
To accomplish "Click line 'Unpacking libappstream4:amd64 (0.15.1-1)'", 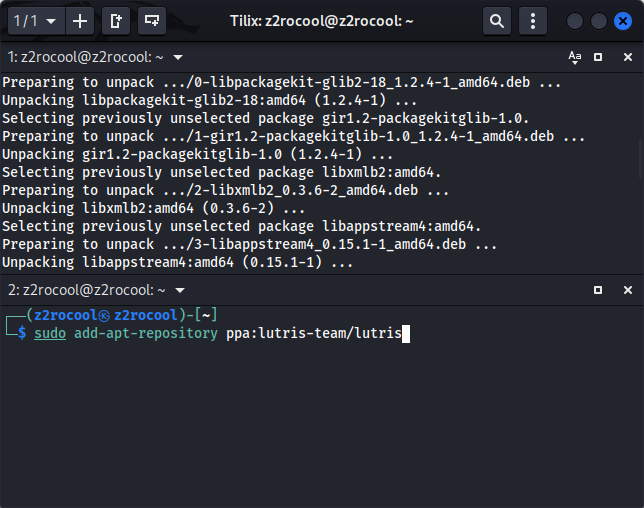I will (177, 262).
